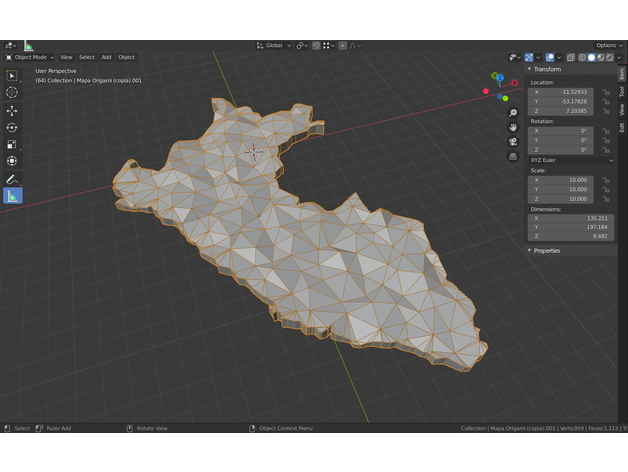
Task: Switch to the Edit sidebar tab
Action: point(622,127)
